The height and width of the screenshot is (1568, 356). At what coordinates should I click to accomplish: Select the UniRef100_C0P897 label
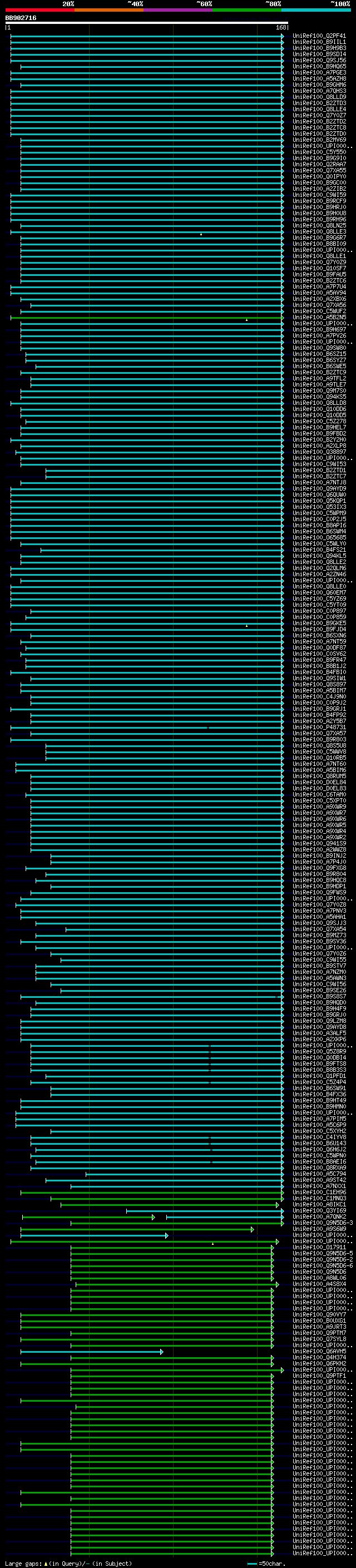pyautogui.click(x=319, y=611)
